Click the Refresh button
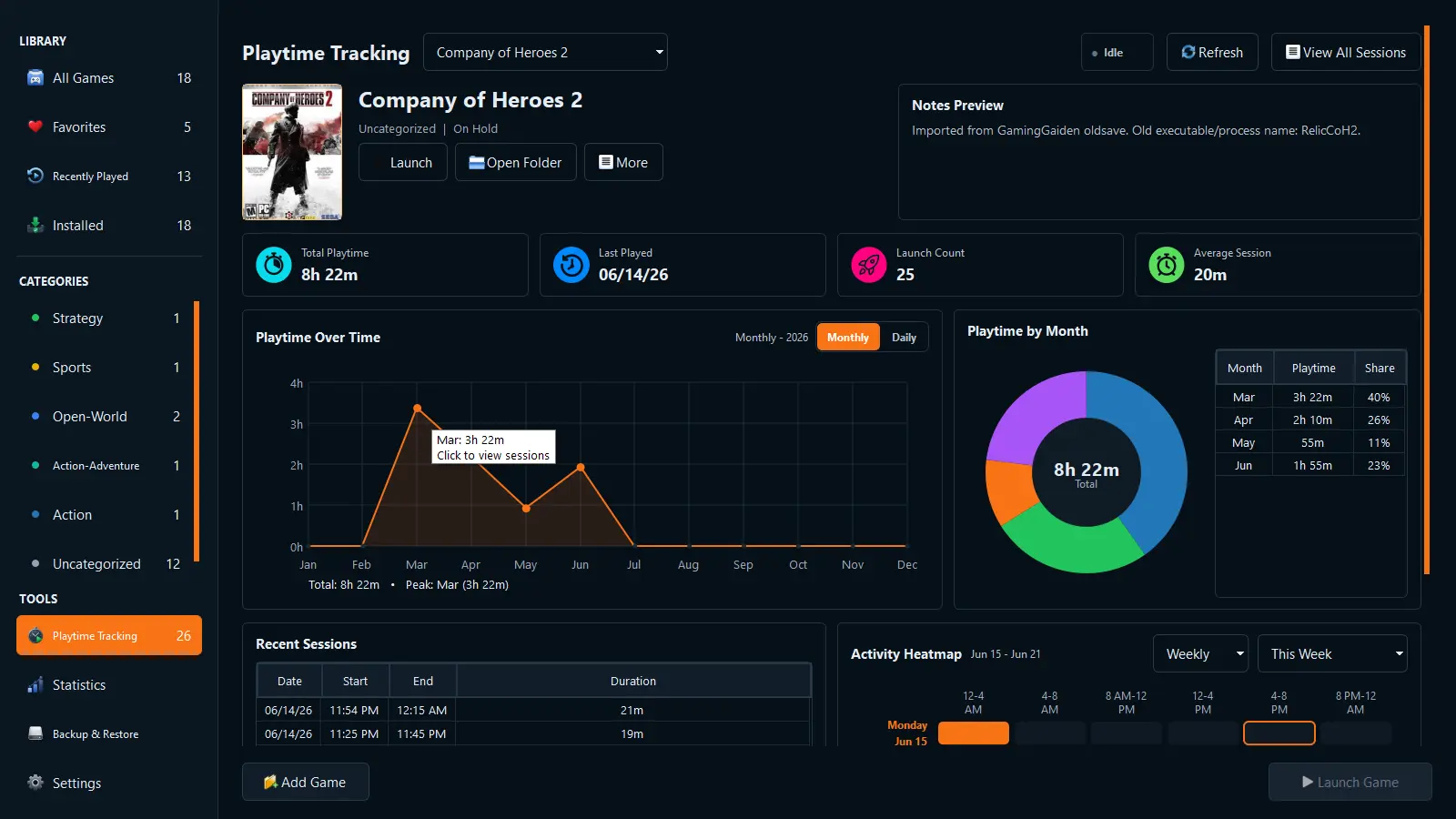The width and height of the screenshot is (1456, 819). (x=1212, y=52)
